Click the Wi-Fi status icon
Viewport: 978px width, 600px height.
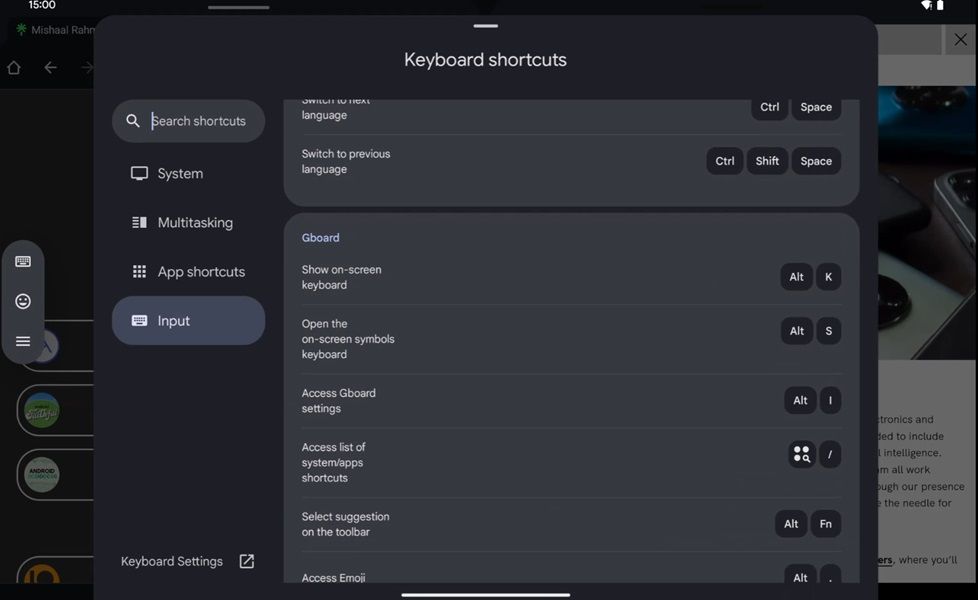[926, 5]
